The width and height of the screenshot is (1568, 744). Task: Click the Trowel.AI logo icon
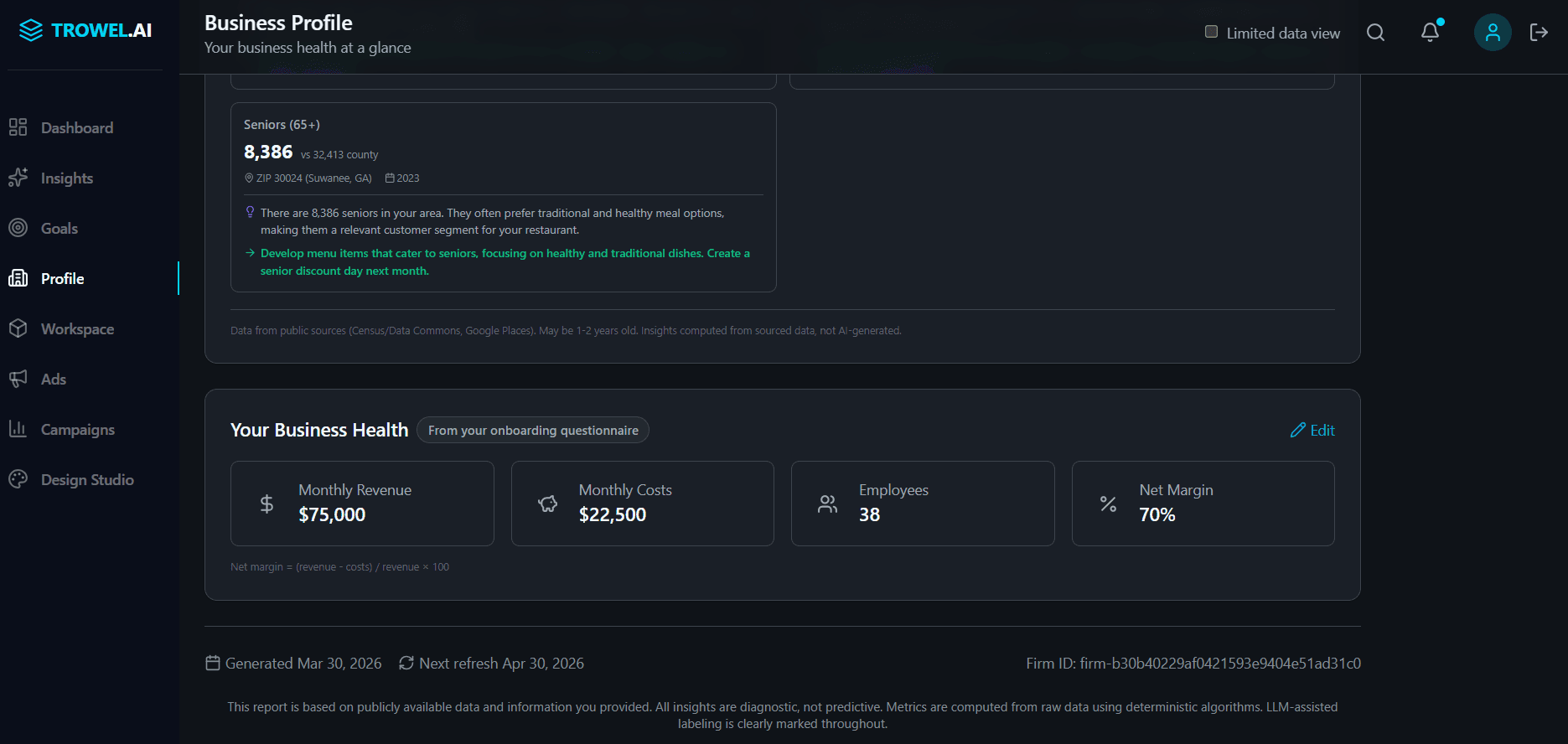tap(31, 30)
